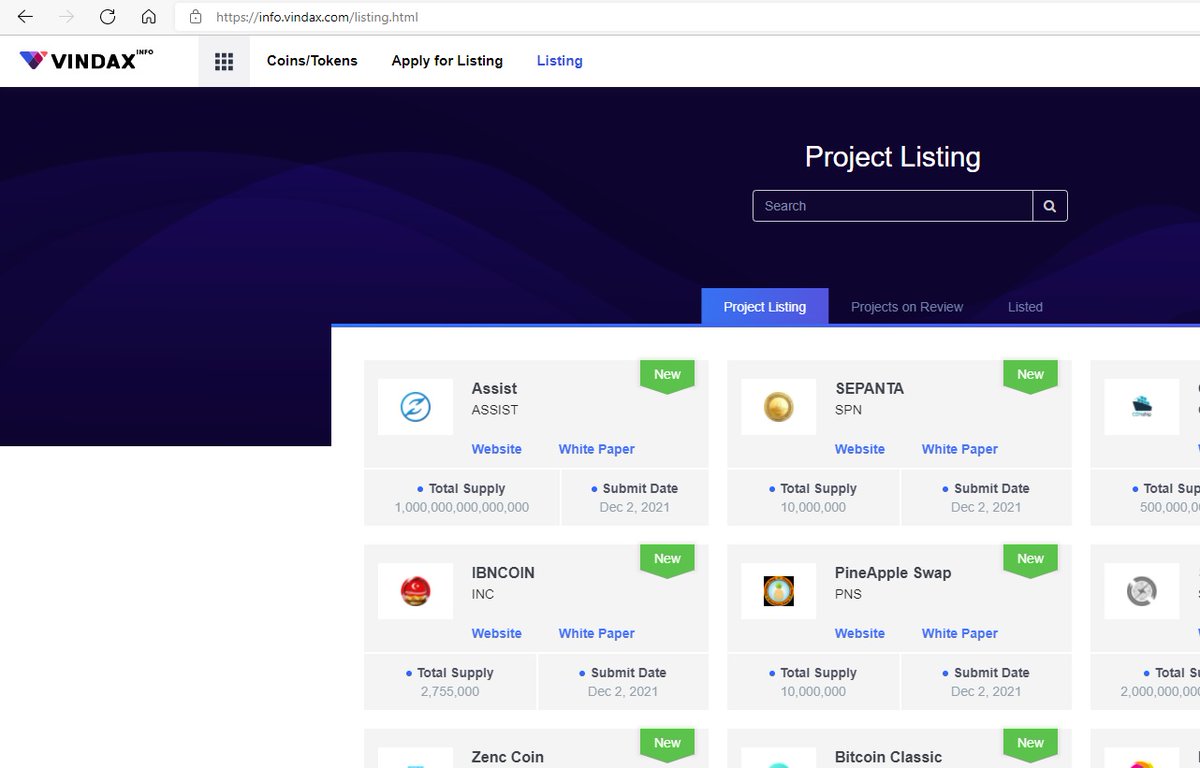Click the magnifier search button
Viewport: 1200px width, 768px height.
tap(1050, 206)
